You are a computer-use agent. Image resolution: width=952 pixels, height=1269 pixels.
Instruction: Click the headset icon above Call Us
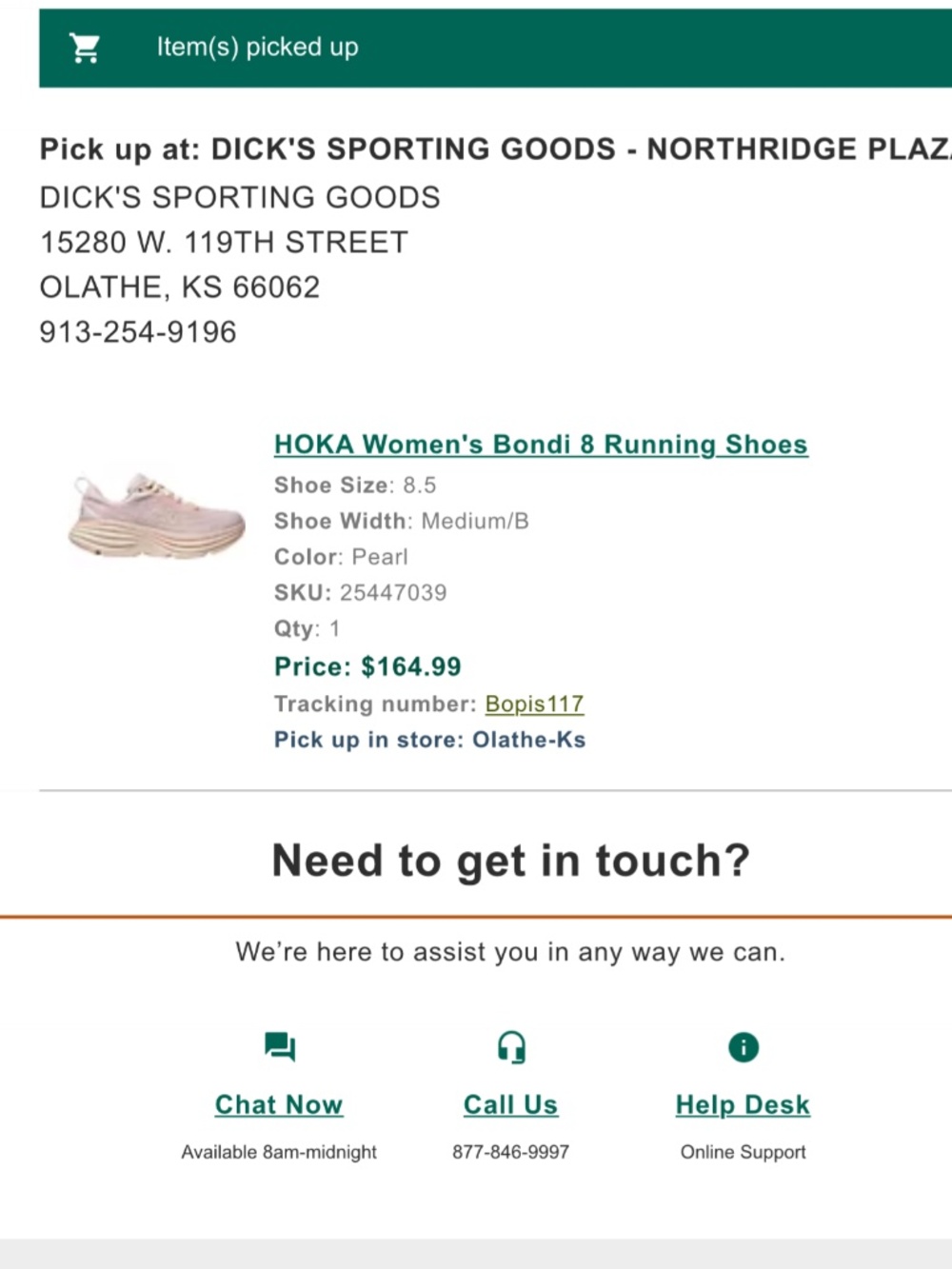click(x=511, y=1047)
